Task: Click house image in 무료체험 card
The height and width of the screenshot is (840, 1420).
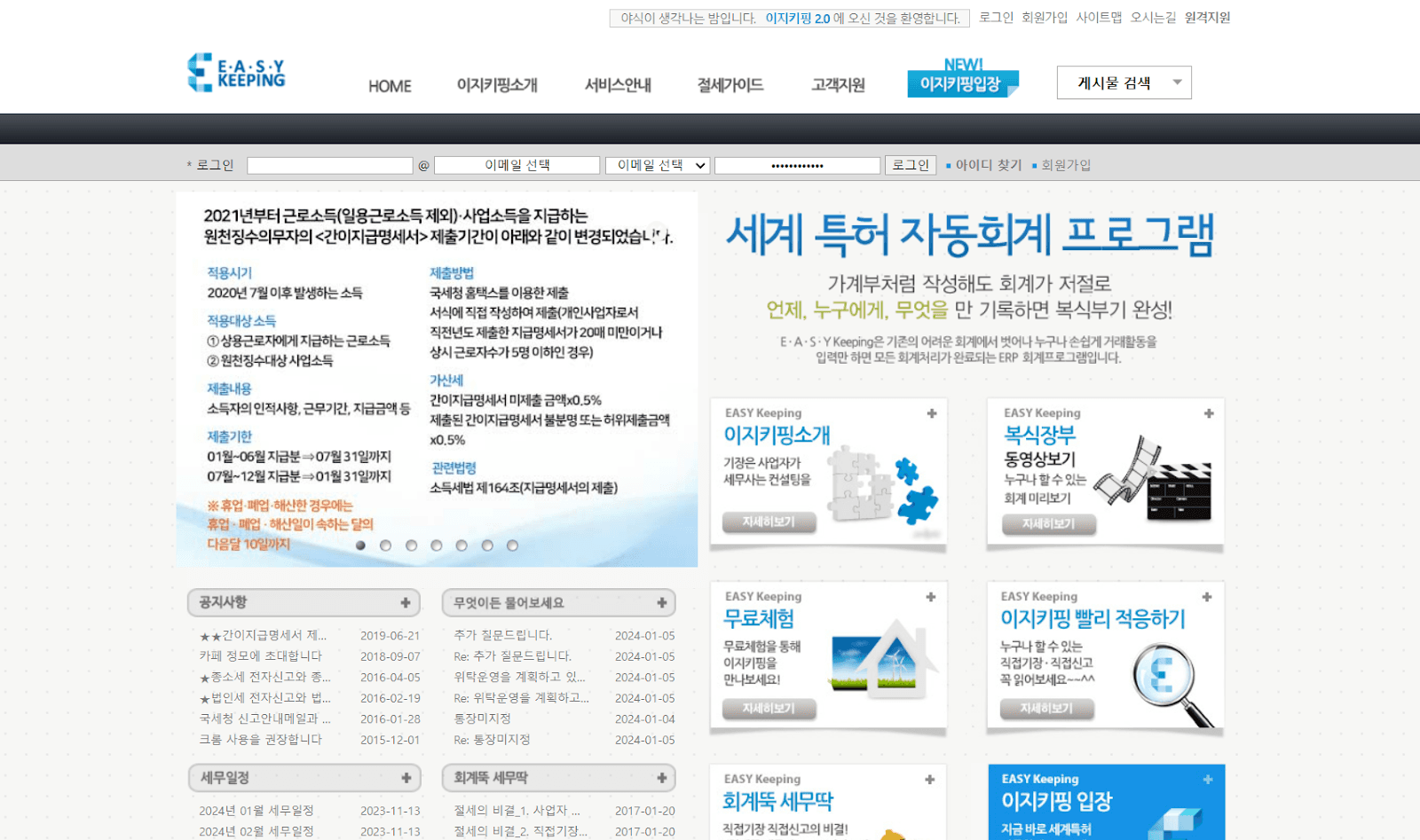Action: pos(884,662)
